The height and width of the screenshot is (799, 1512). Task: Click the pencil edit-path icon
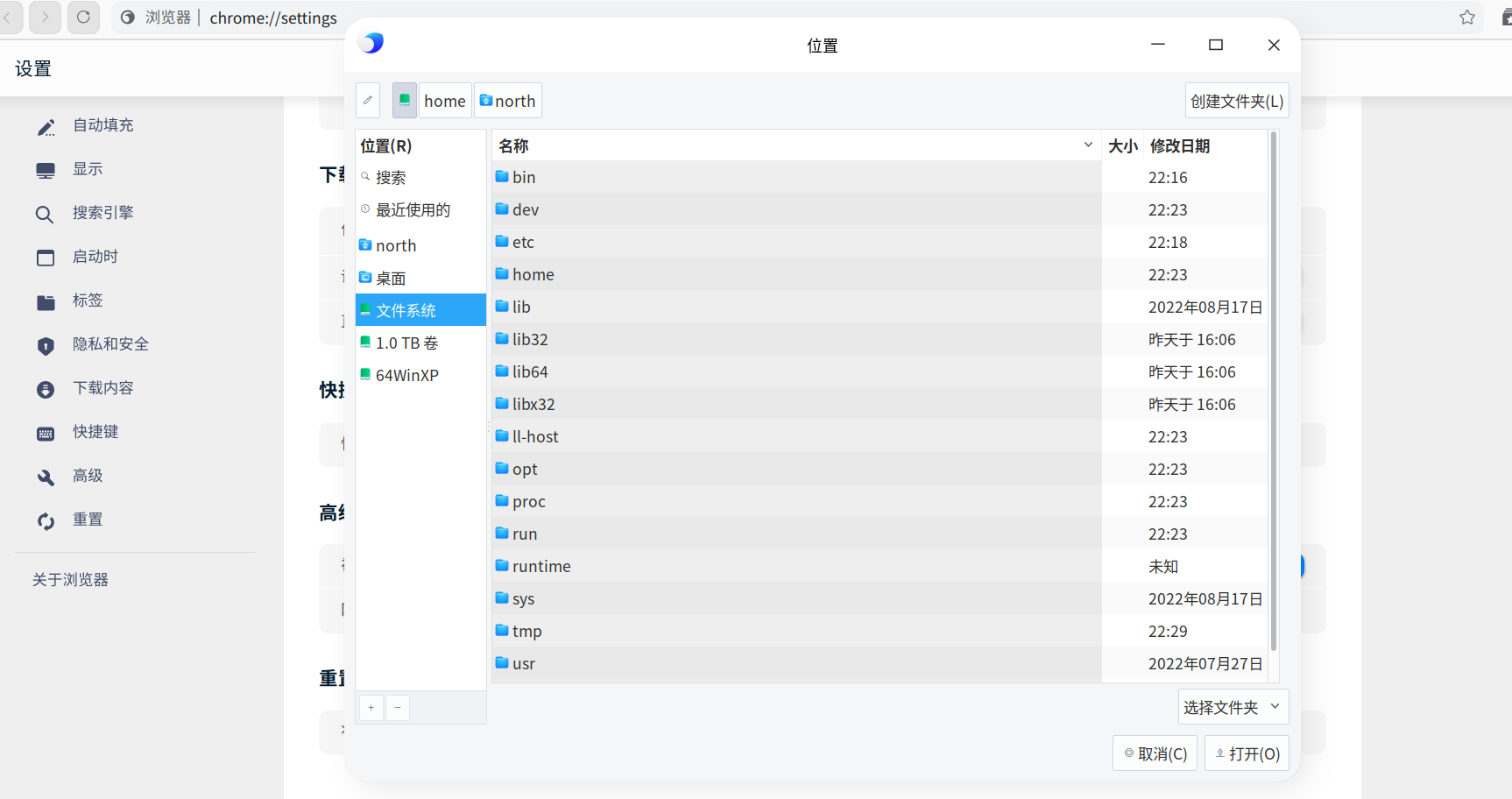(368, 101)
